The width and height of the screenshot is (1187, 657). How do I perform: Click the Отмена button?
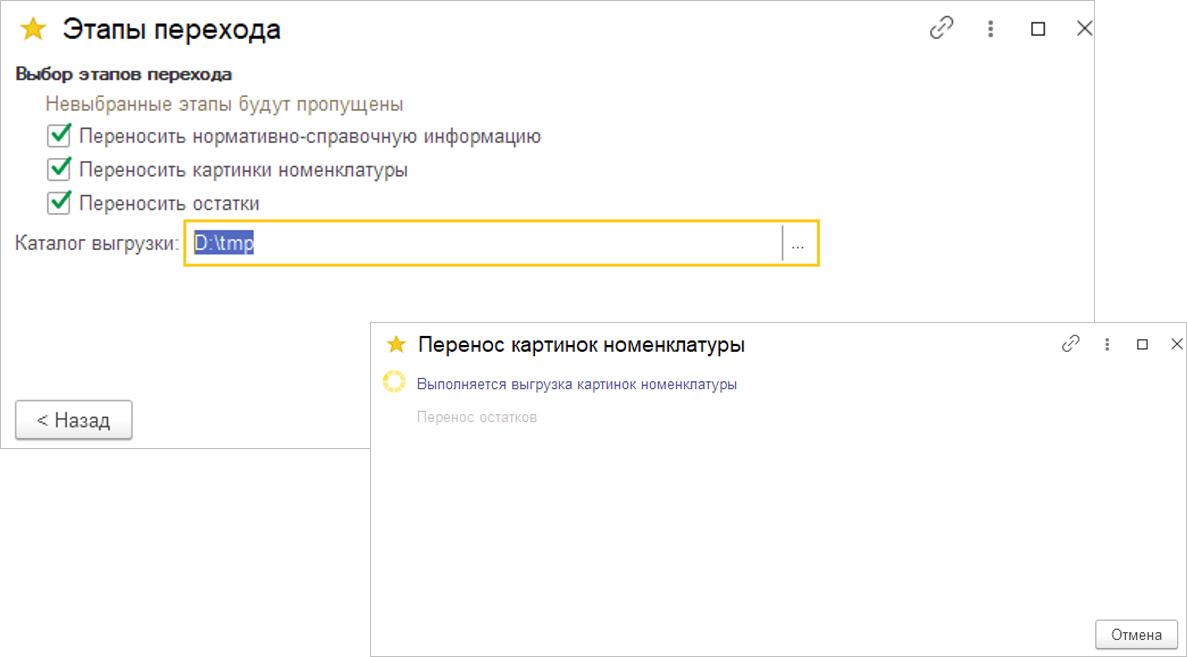pos(1136,634)
